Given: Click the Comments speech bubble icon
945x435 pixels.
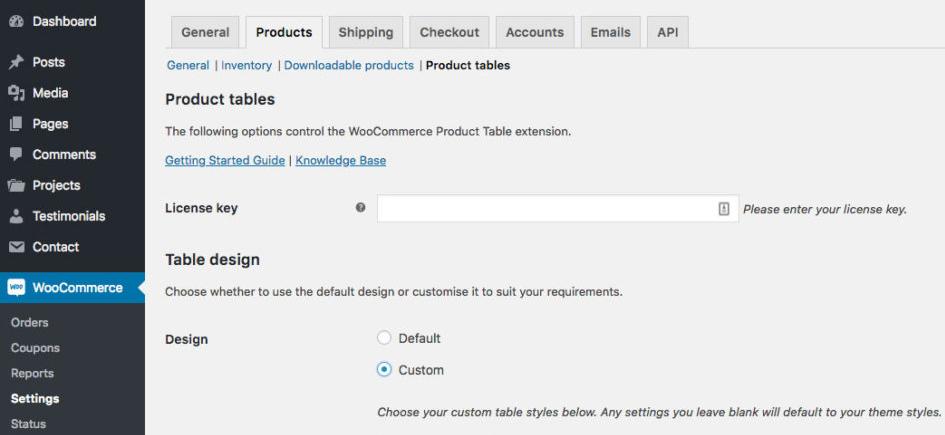Looking at the screenshot, I should (x=16, y=154).
